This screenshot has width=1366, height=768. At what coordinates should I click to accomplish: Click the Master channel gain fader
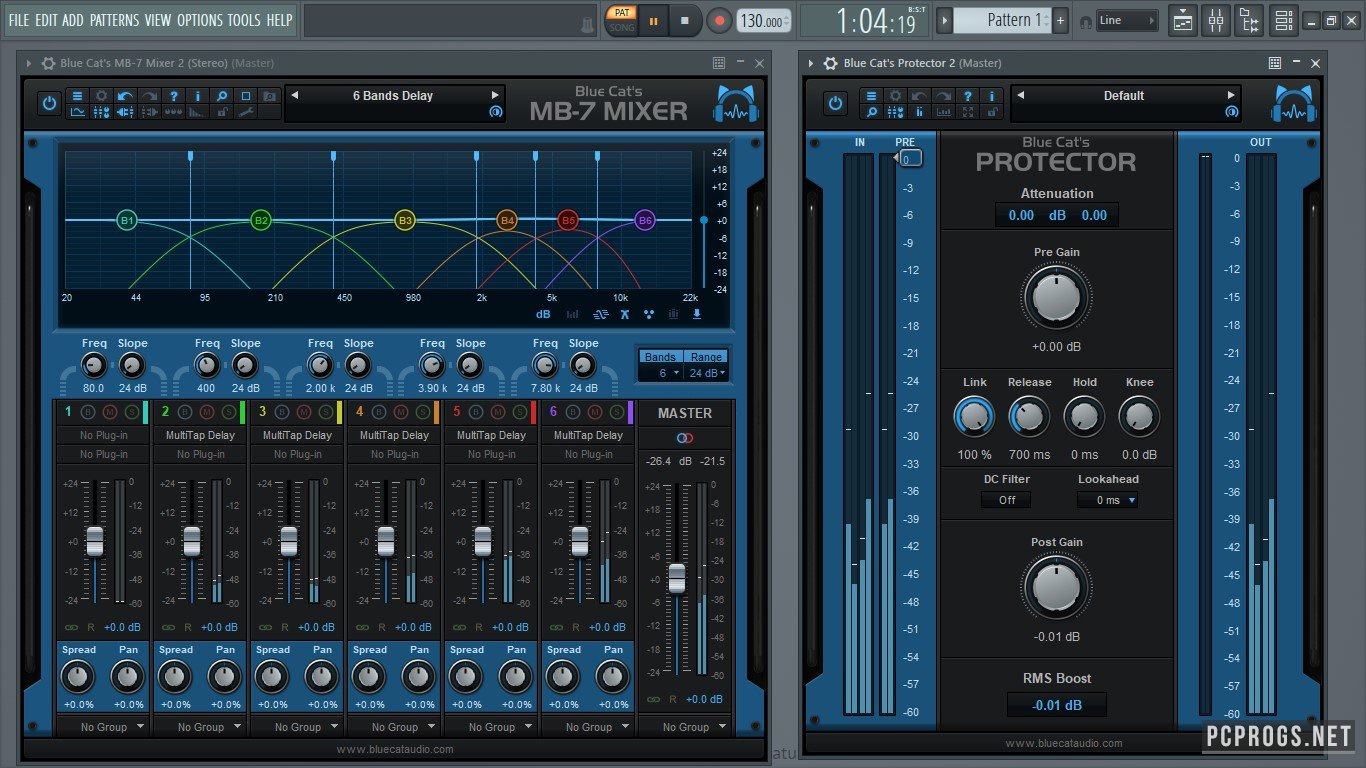tap(677, 577)
